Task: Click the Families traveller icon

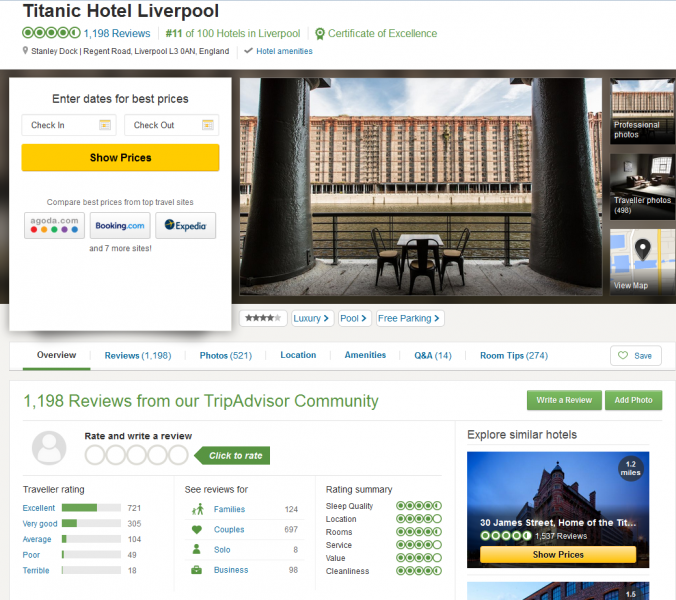Action: [x=197, y=509]
